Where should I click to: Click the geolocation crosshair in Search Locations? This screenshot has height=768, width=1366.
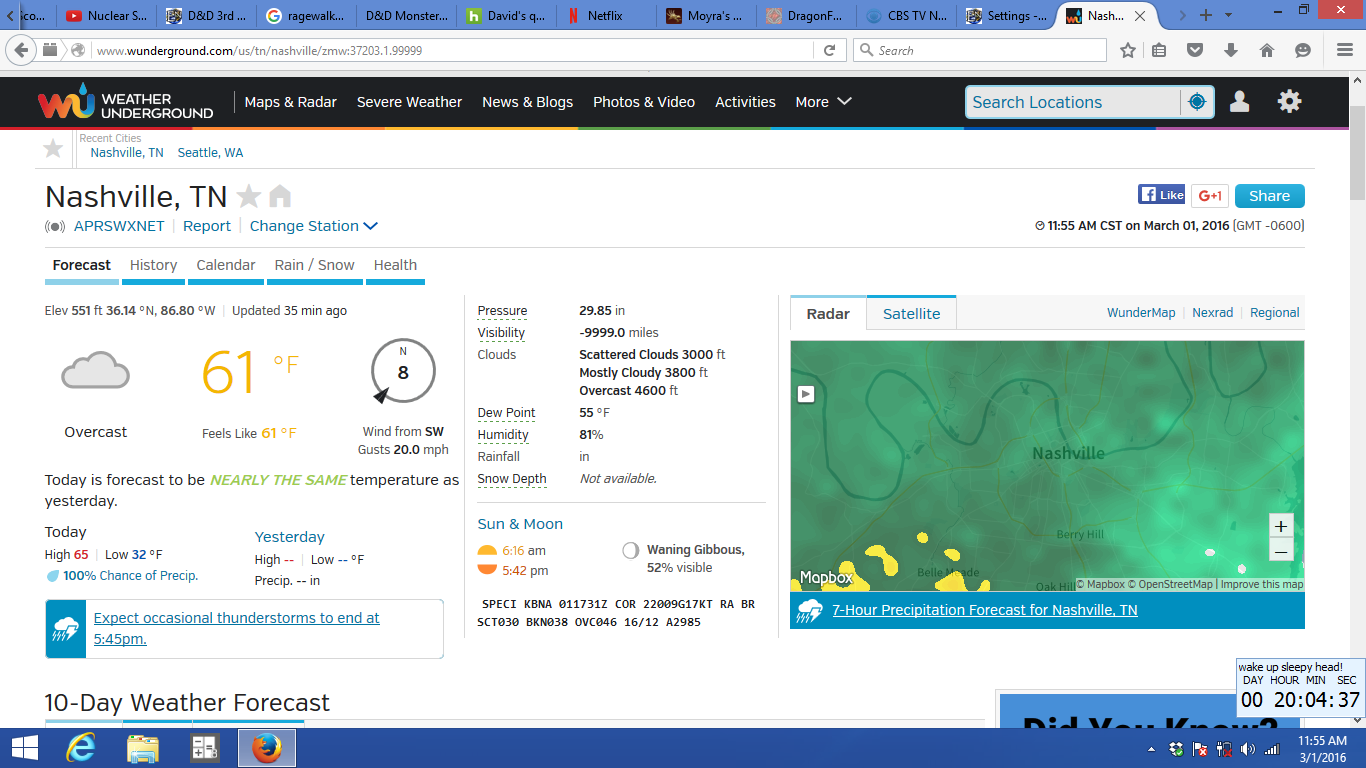click(x=1196, y=101)
